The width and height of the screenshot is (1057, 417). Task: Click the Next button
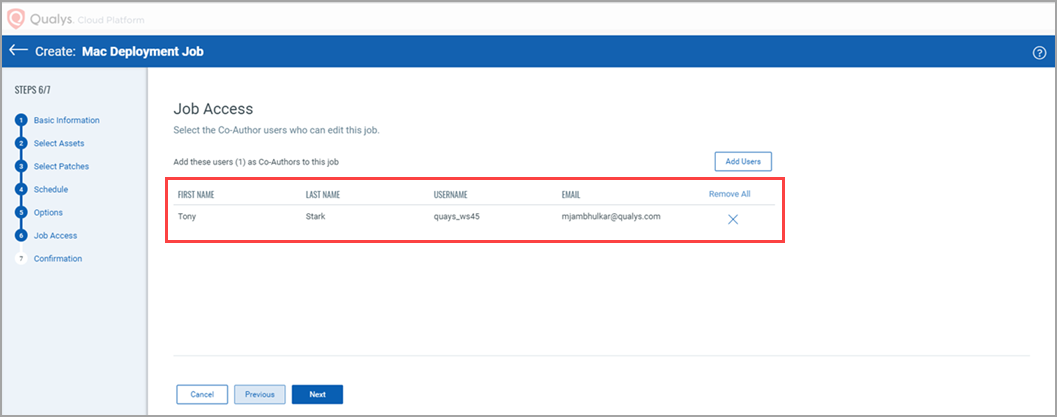point(317,394)
